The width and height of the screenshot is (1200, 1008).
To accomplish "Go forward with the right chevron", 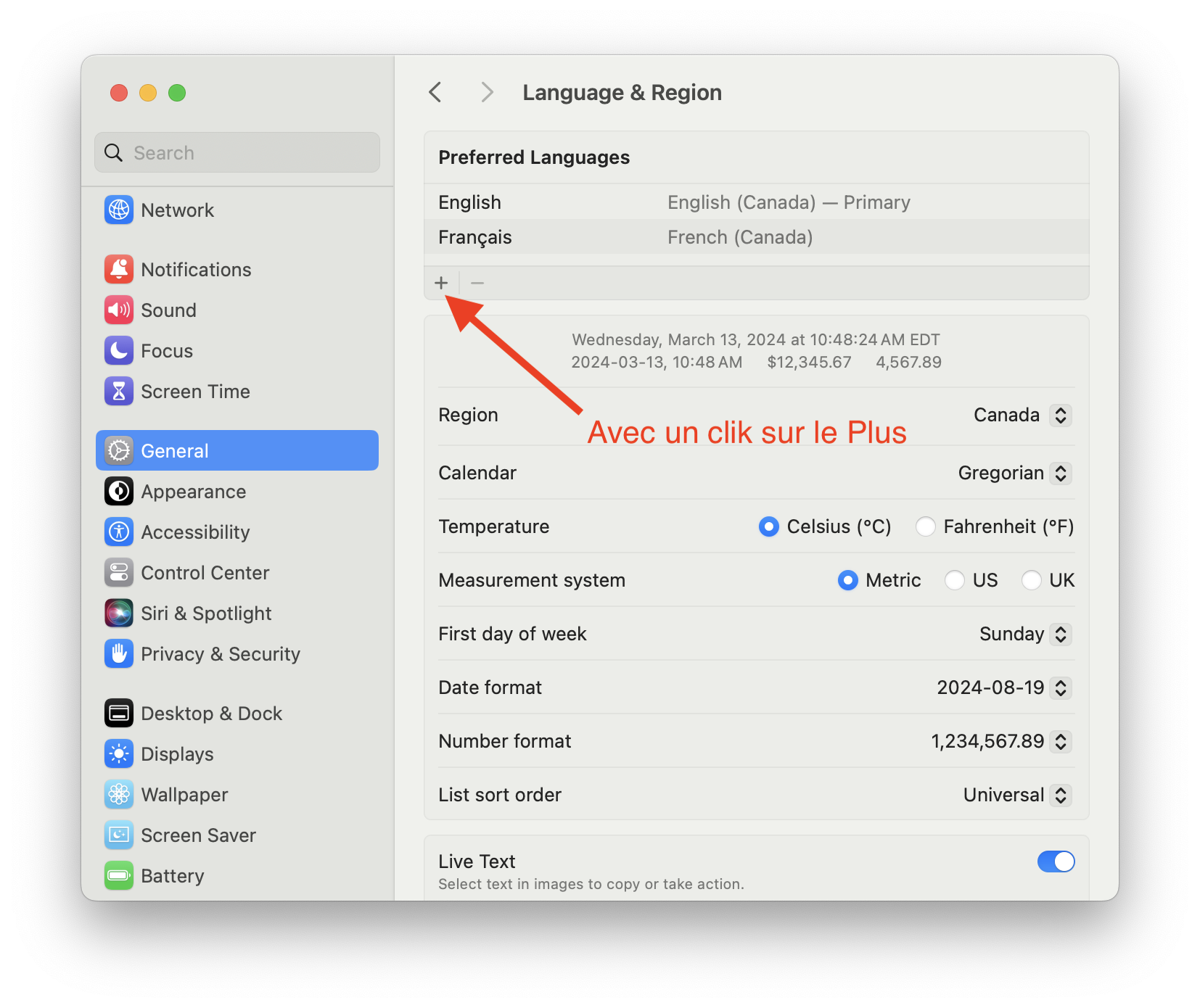I will [487, 93].
